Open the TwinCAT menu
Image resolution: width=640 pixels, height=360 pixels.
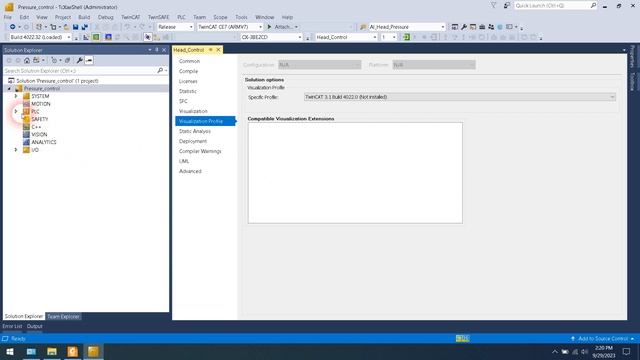131,17
